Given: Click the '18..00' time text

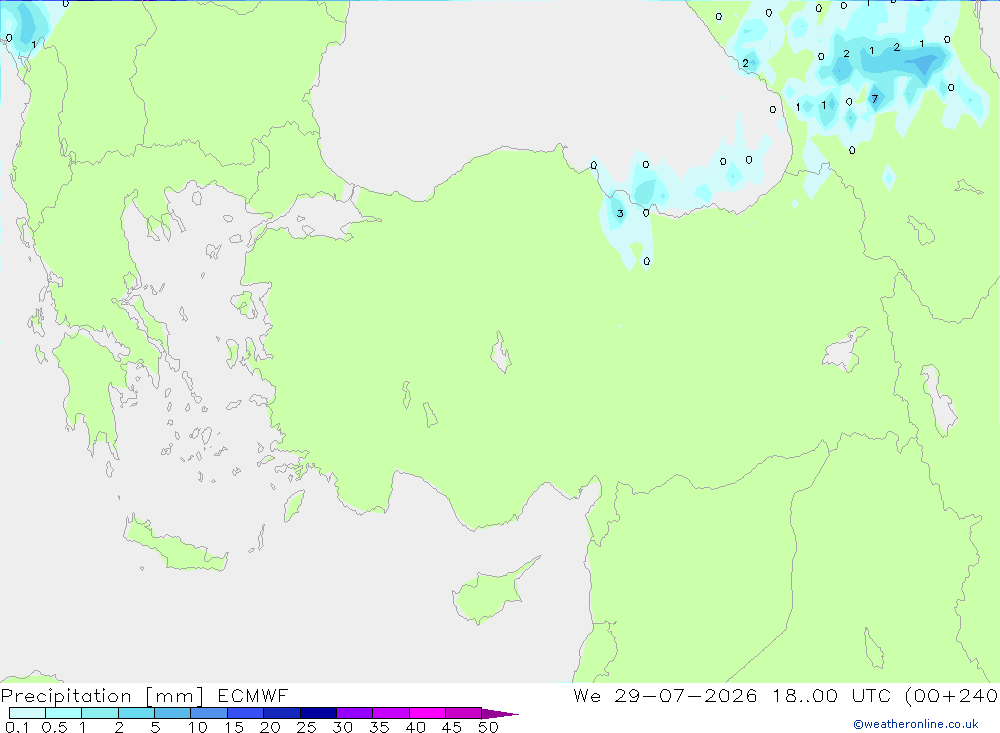Looking at the screenshot, I should coord(805,695).
